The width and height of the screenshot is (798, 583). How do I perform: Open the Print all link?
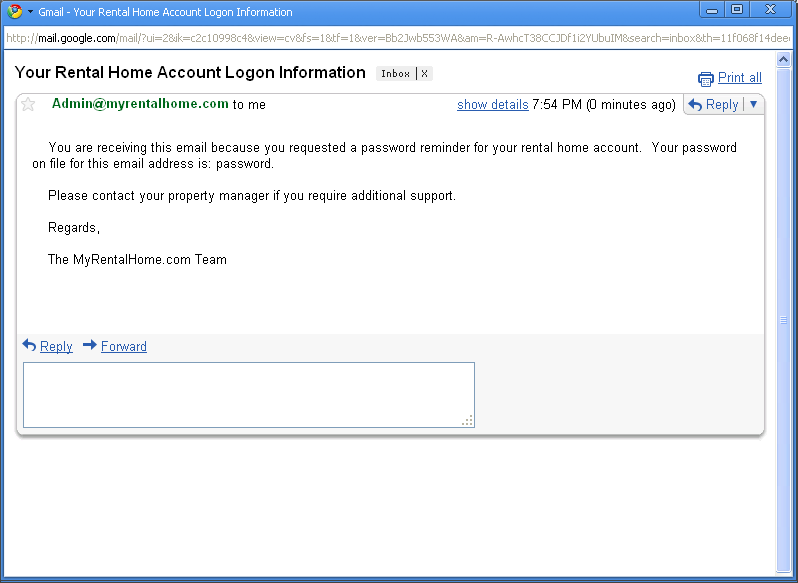739,77
